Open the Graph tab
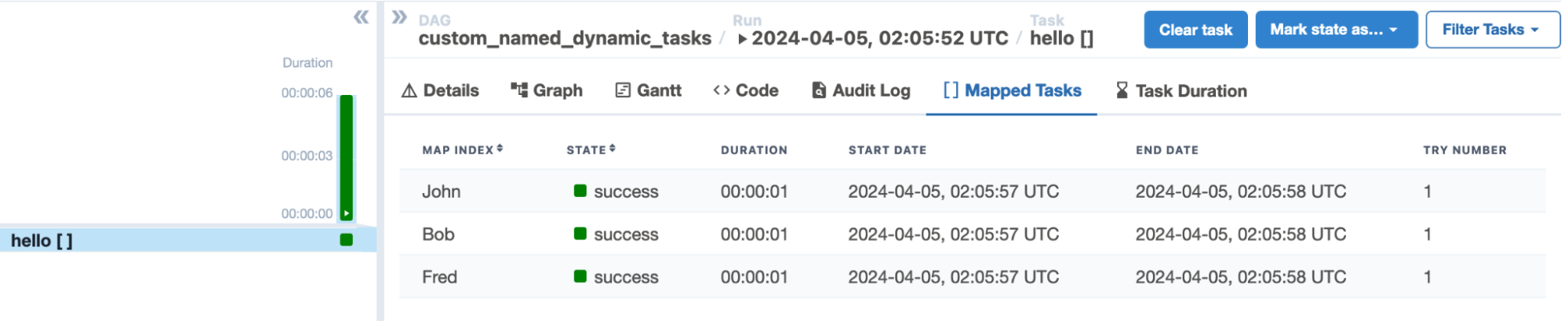Viewport: 1568px width, 321px height. pyautogui.click(x=547, y=91)
